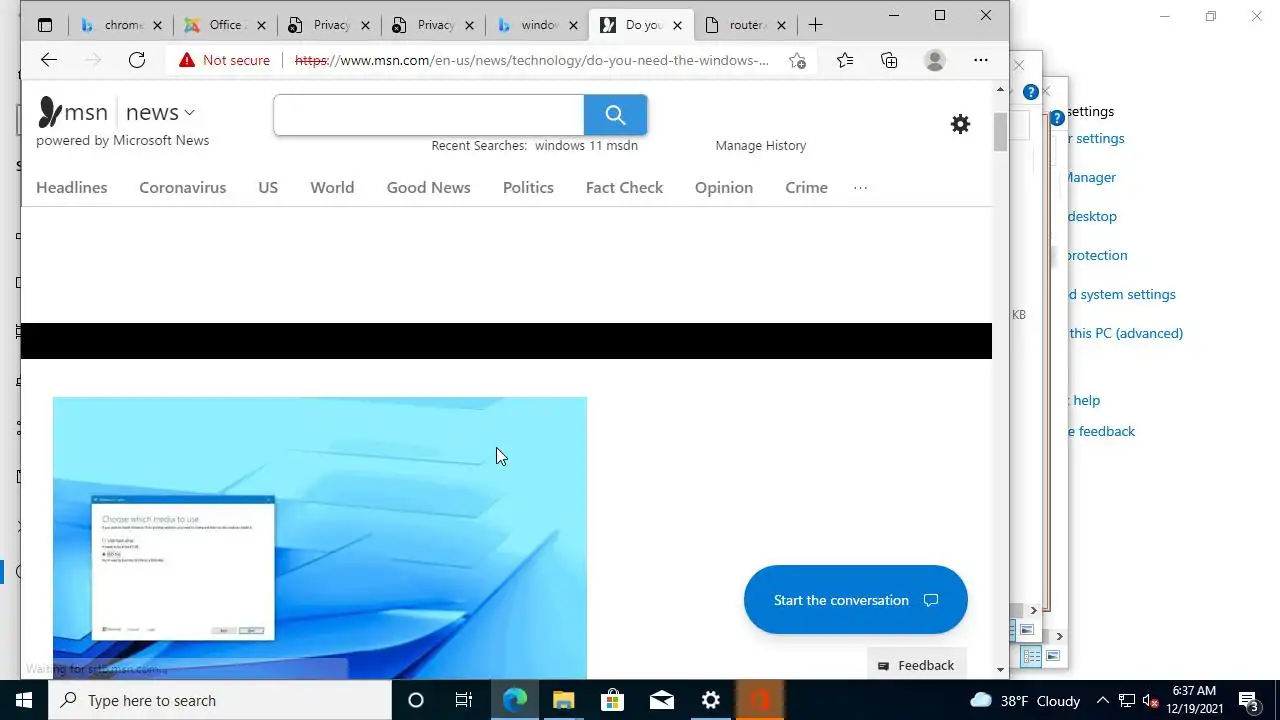Viewport: 1280px width, 720px height.
Task: Expand more news categories ellipsis
Action: pos(860,188)
